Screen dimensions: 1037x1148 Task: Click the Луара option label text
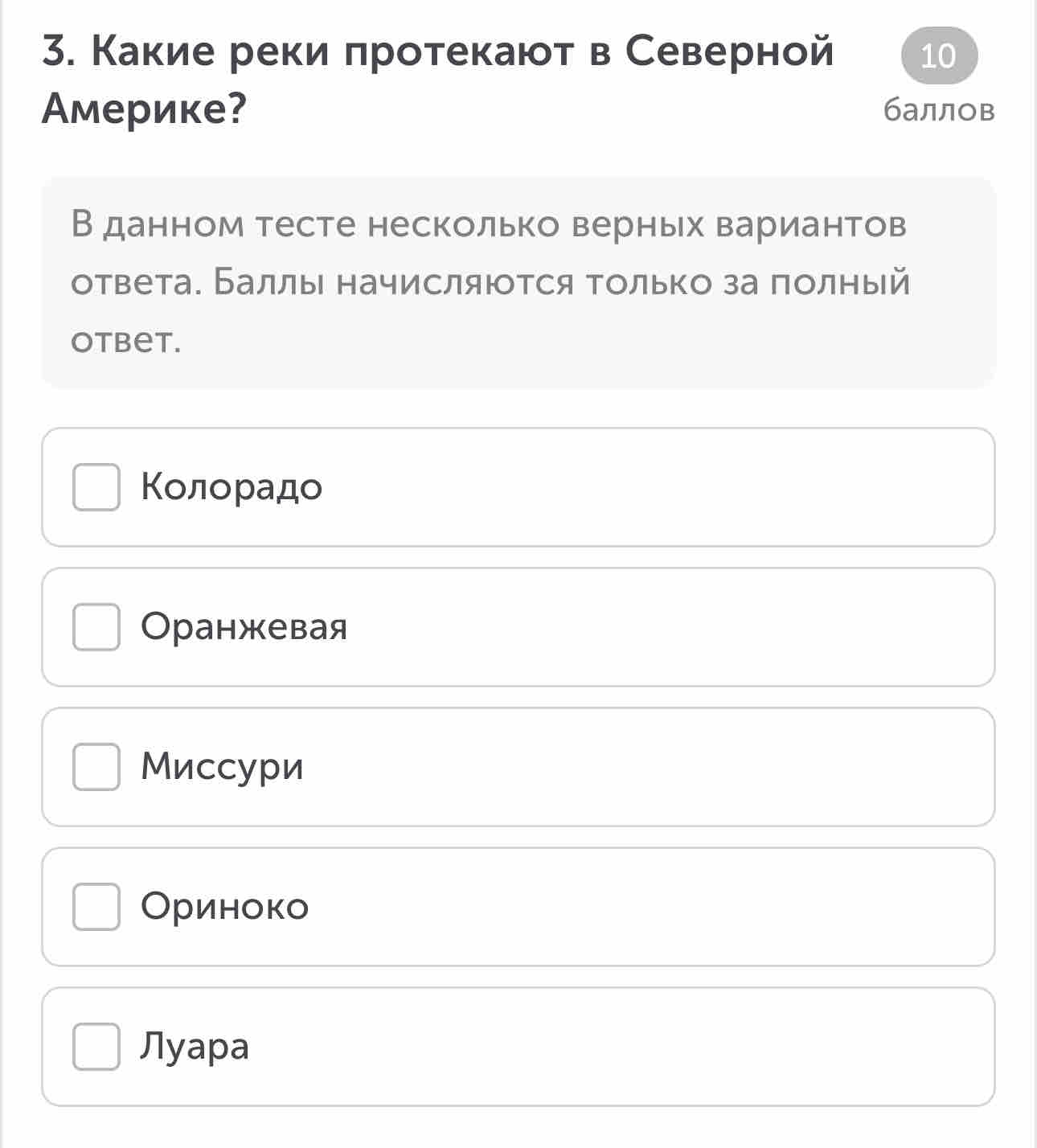(x=195, y=1047)
